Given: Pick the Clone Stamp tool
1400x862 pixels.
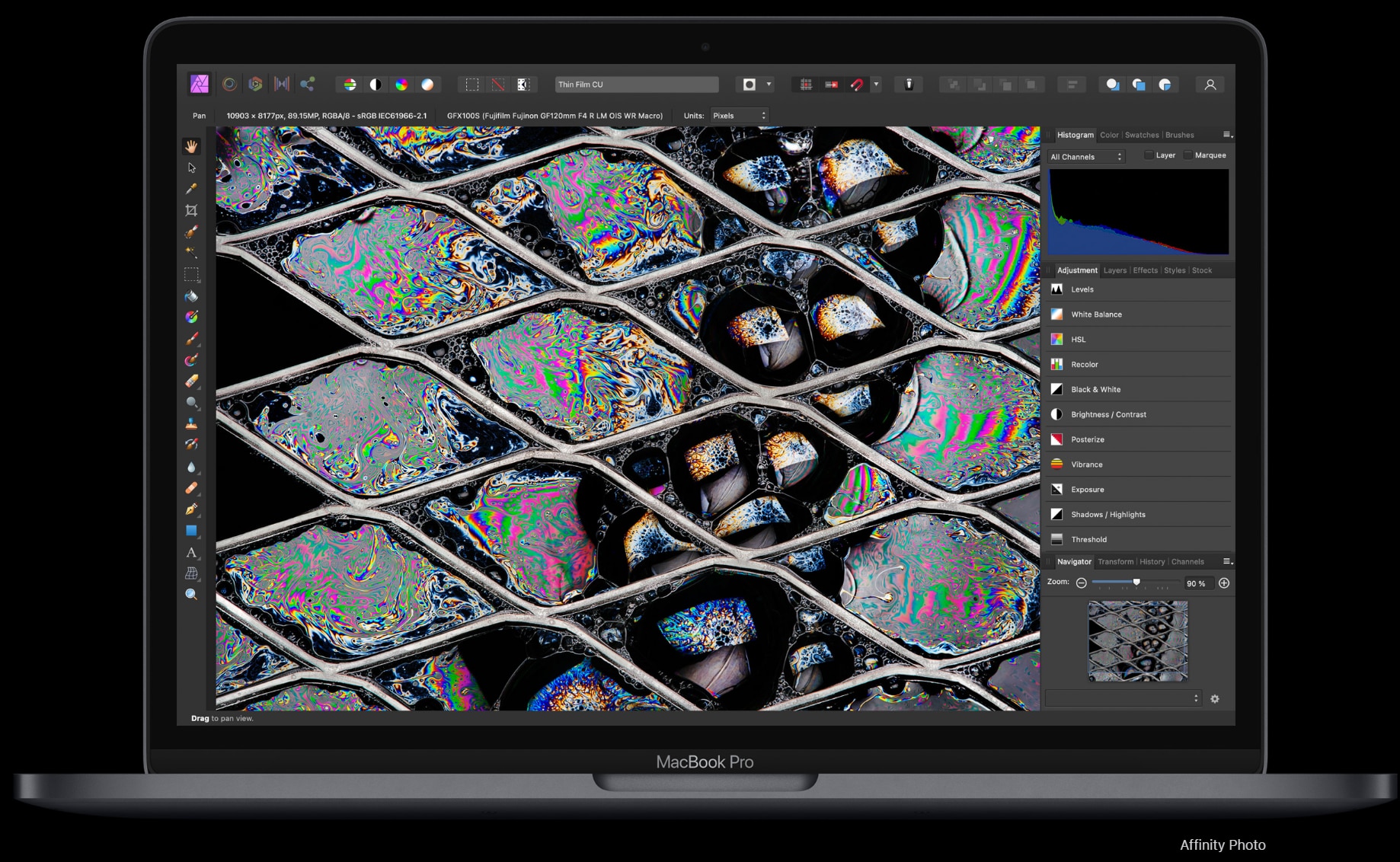Looking at the screenshot, I should 191,423.
